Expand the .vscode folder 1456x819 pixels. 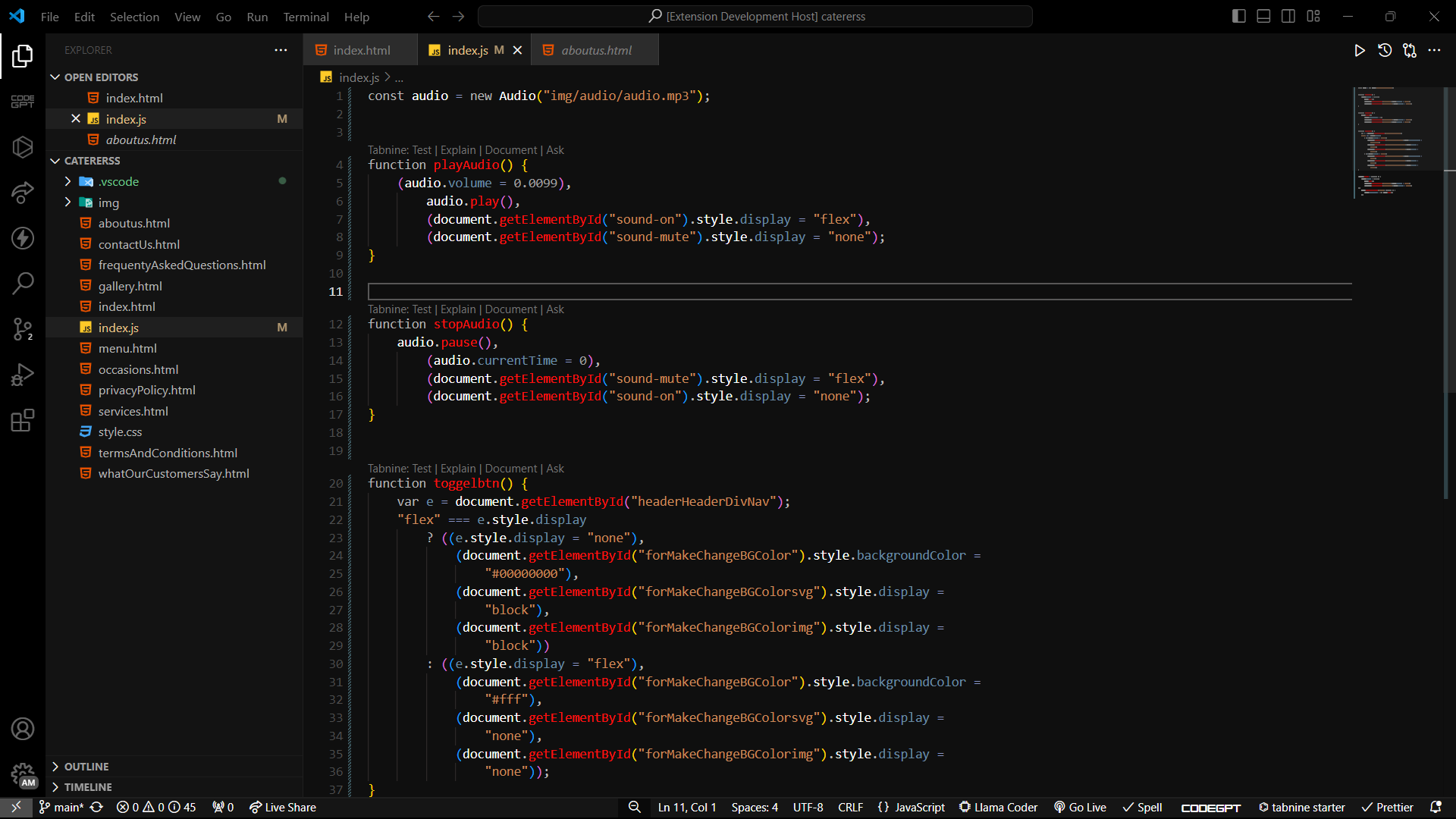(118, 181)
